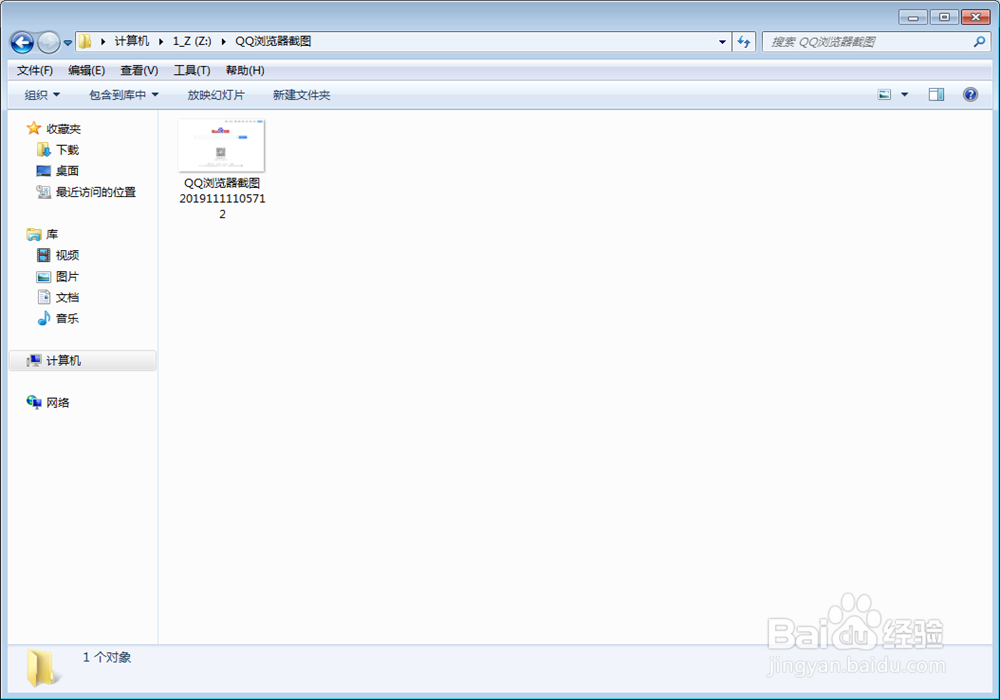Select 网络 in navigation pane

tap(48, 403)
